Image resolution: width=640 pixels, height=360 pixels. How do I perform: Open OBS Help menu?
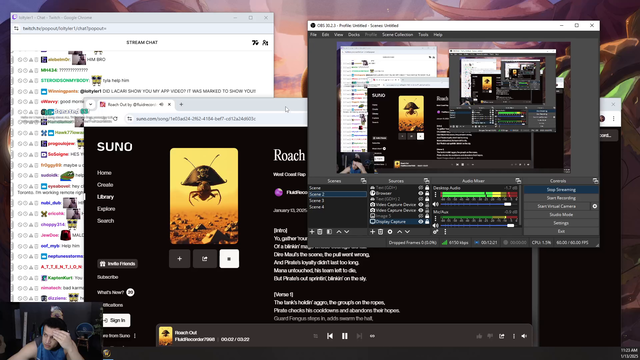[x=438, y=35]
